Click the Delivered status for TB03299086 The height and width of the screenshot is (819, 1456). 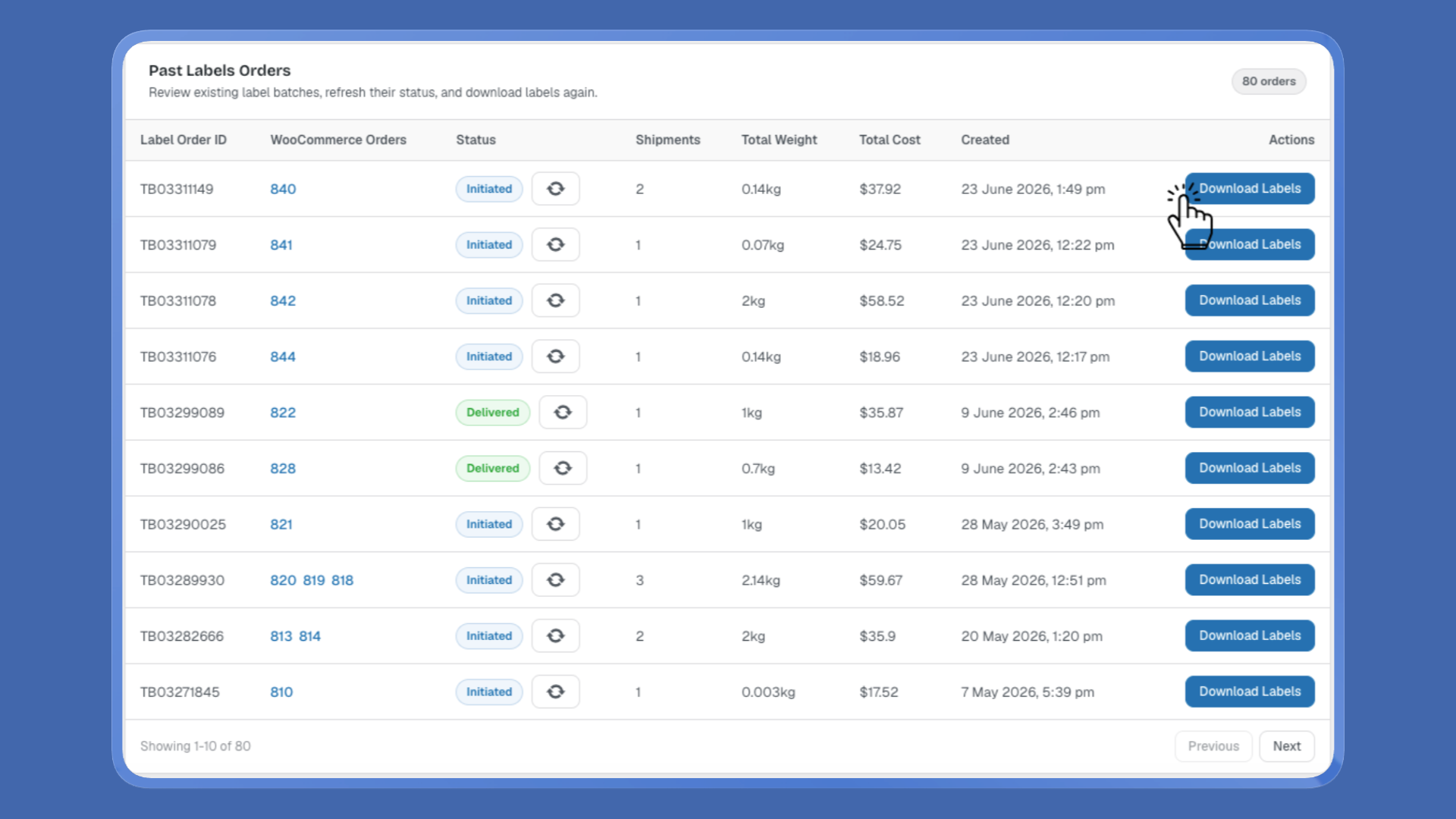point(493,468)
